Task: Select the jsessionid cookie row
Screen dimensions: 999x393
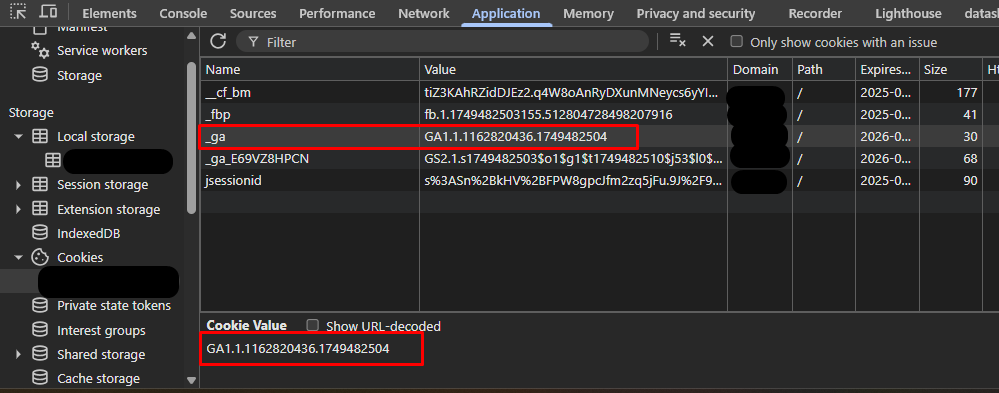Action: click(x=600, y=181)
